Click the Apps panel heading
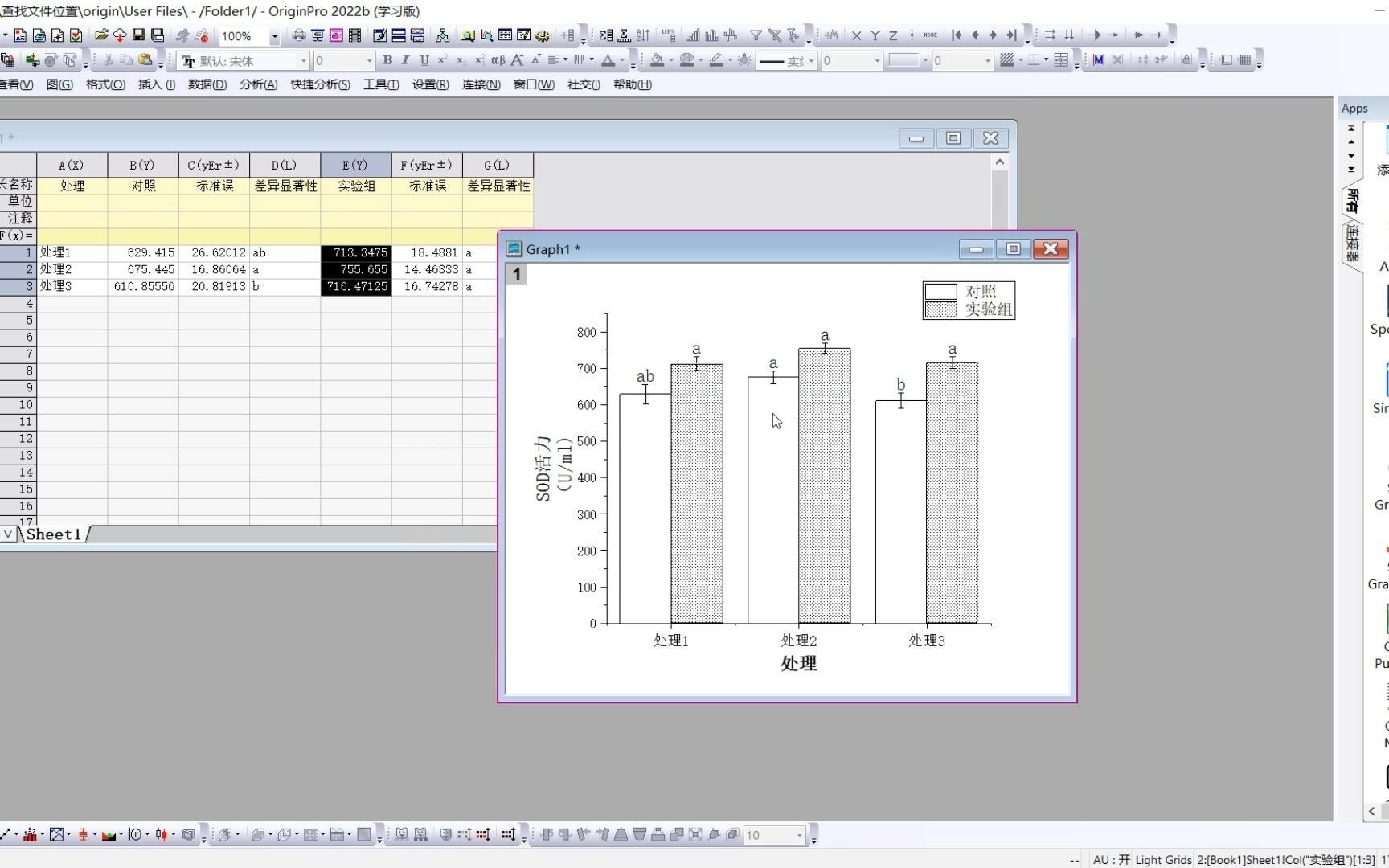The image size is (1389, 868). coord(1354,108)
